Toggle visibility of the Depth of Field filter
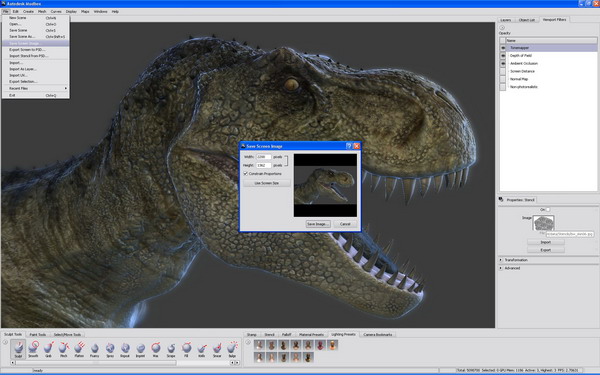This screenshot has height=375, width=600. [503, 55]
